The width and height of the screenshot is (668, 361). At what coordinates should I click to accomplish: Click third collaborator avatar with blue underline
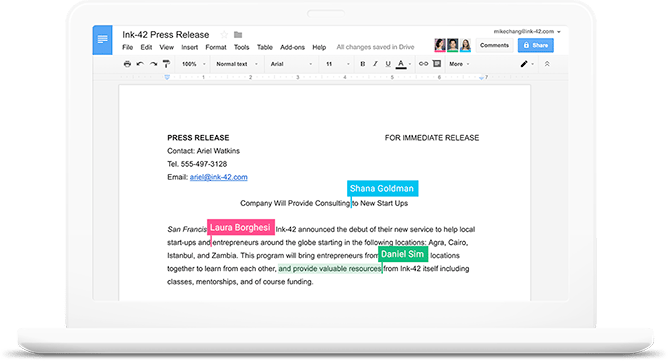[x=465, y=45]
